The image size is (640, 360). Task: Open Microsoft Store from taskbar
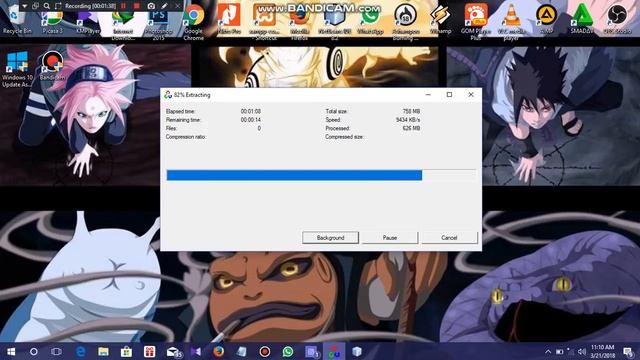click(126, 351)
